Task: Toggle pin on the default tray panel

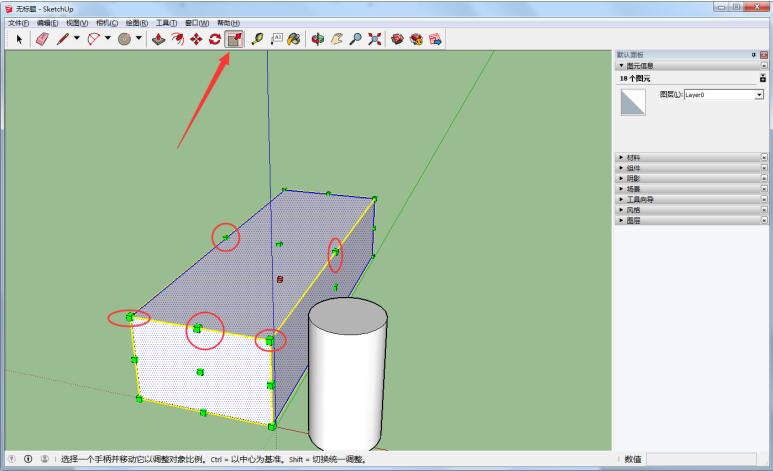Action: click(753, 55)
